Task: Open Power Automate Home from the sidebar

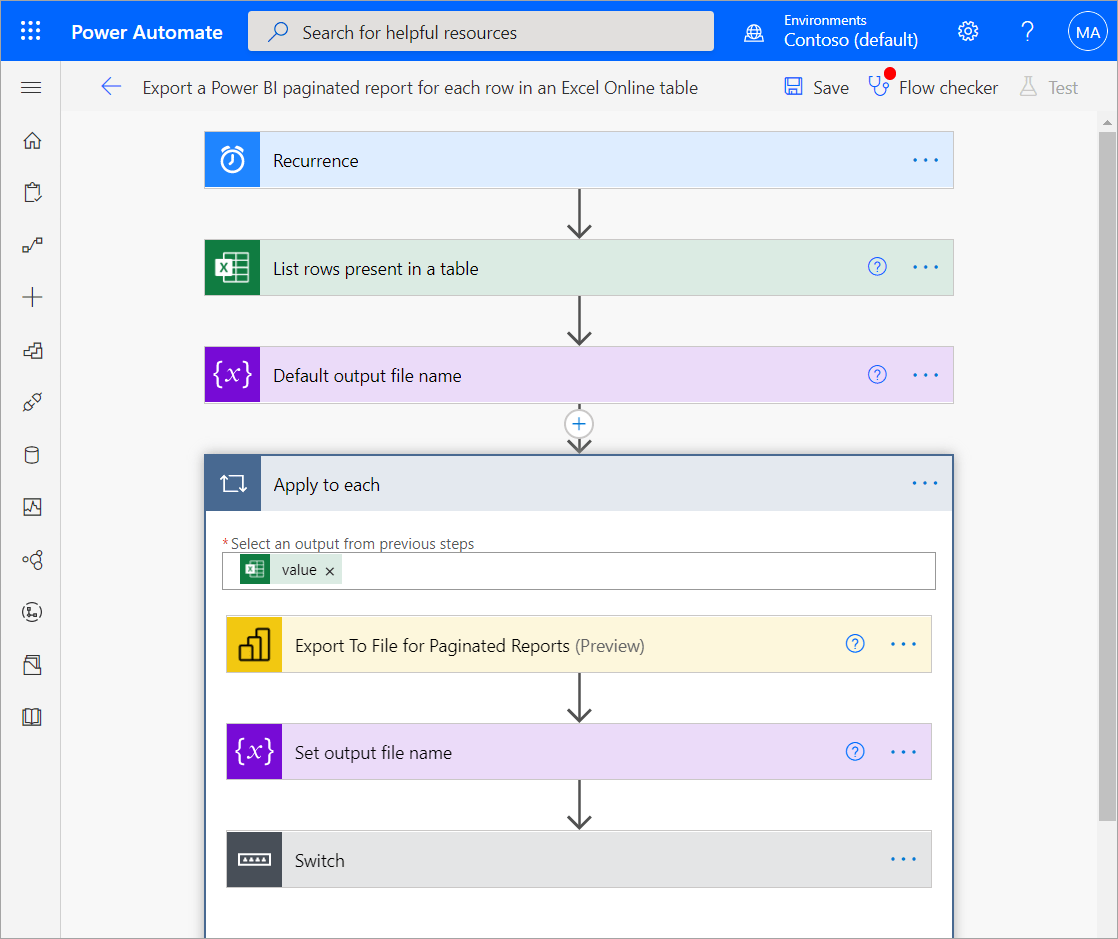Action: click(31, 141)
